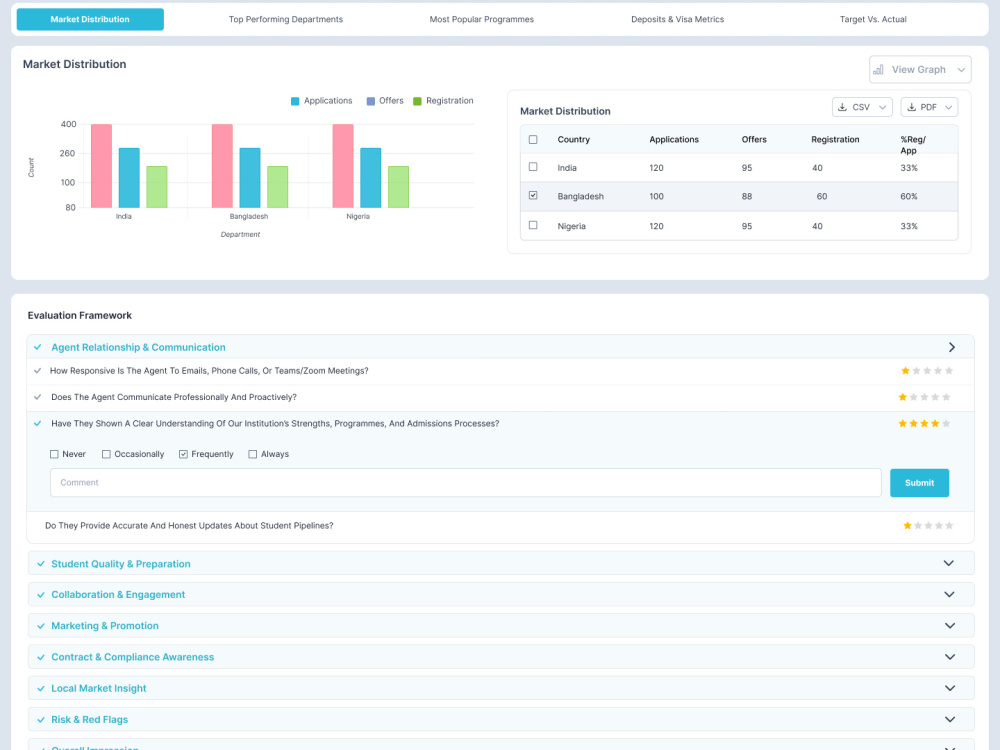Click Contract & Compliance Awareness heading
The image size is (1000, 750).
[x=133, y=657]
